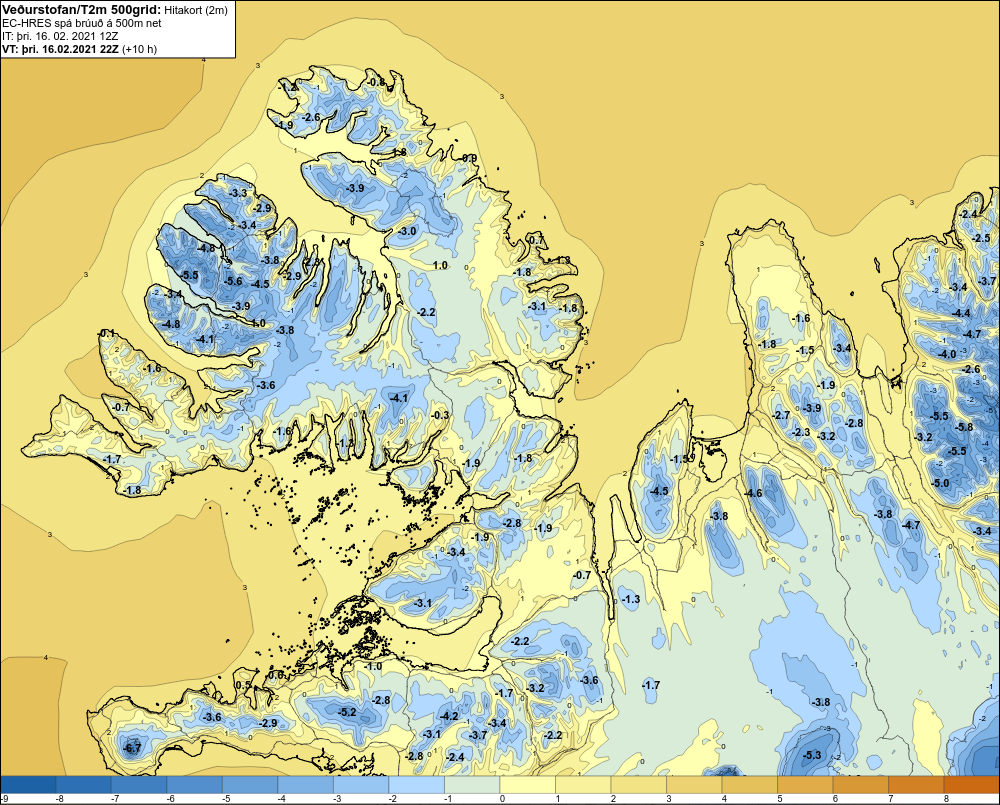Click the '-0.8' temperature value on the map
Image resolution: width=1000 pixels, height=805 pixels.
click(377, 82)
